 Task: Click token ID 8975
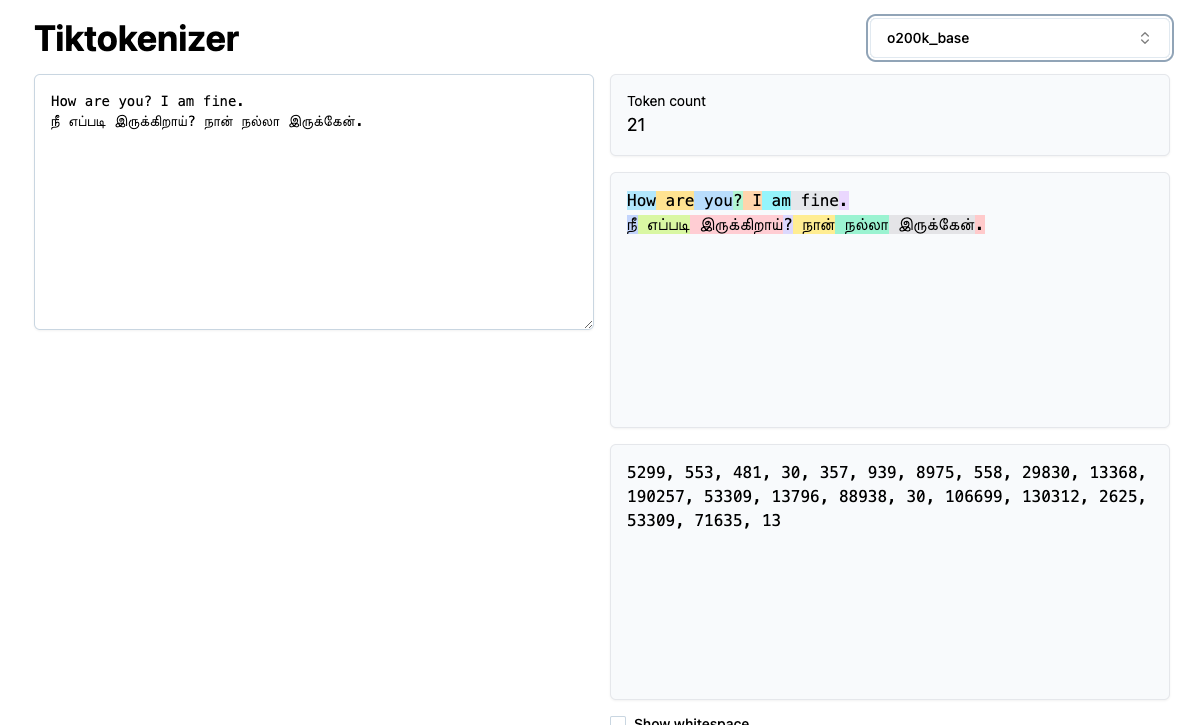[935, 473]
